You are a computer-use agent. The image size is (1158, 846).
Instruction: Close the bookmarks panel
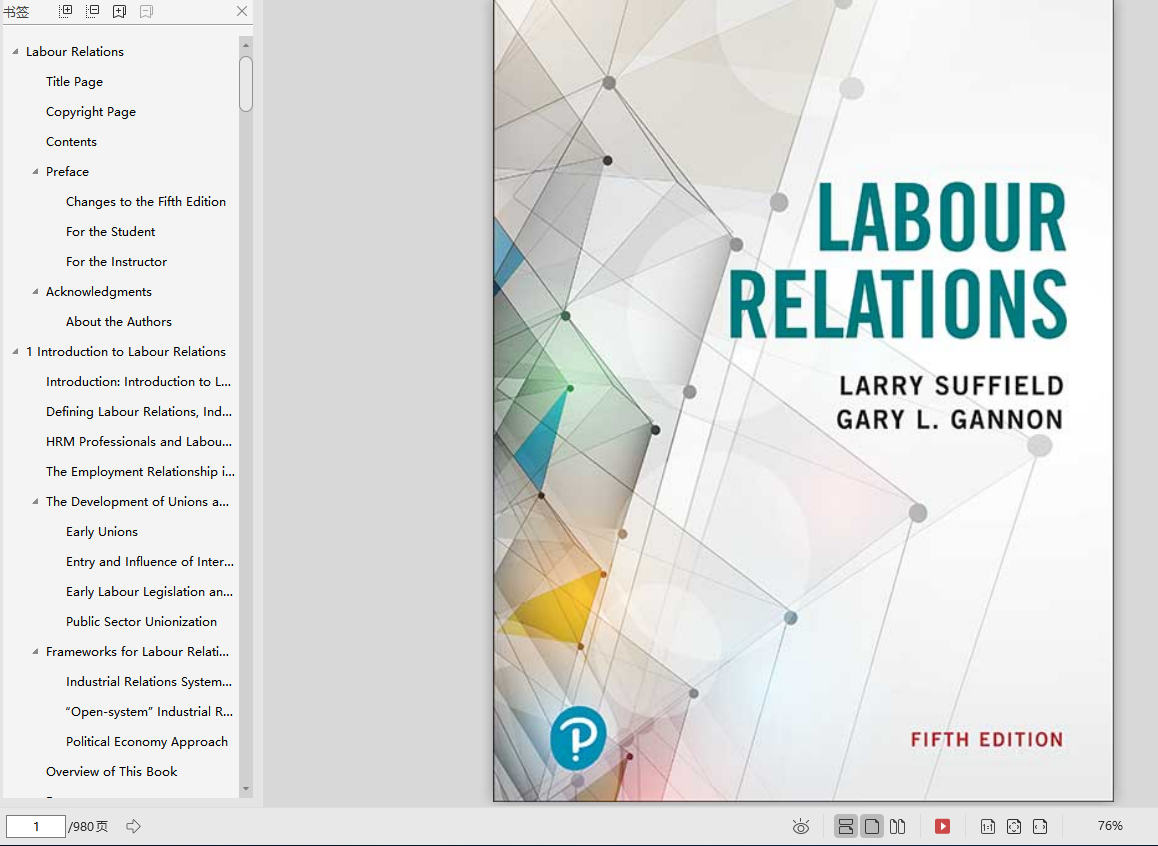tap(241, 11)
